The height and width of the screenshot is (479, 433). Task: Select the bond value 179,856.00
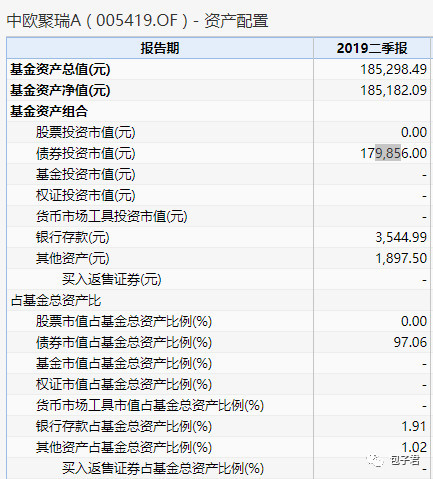tap(393, 153)
